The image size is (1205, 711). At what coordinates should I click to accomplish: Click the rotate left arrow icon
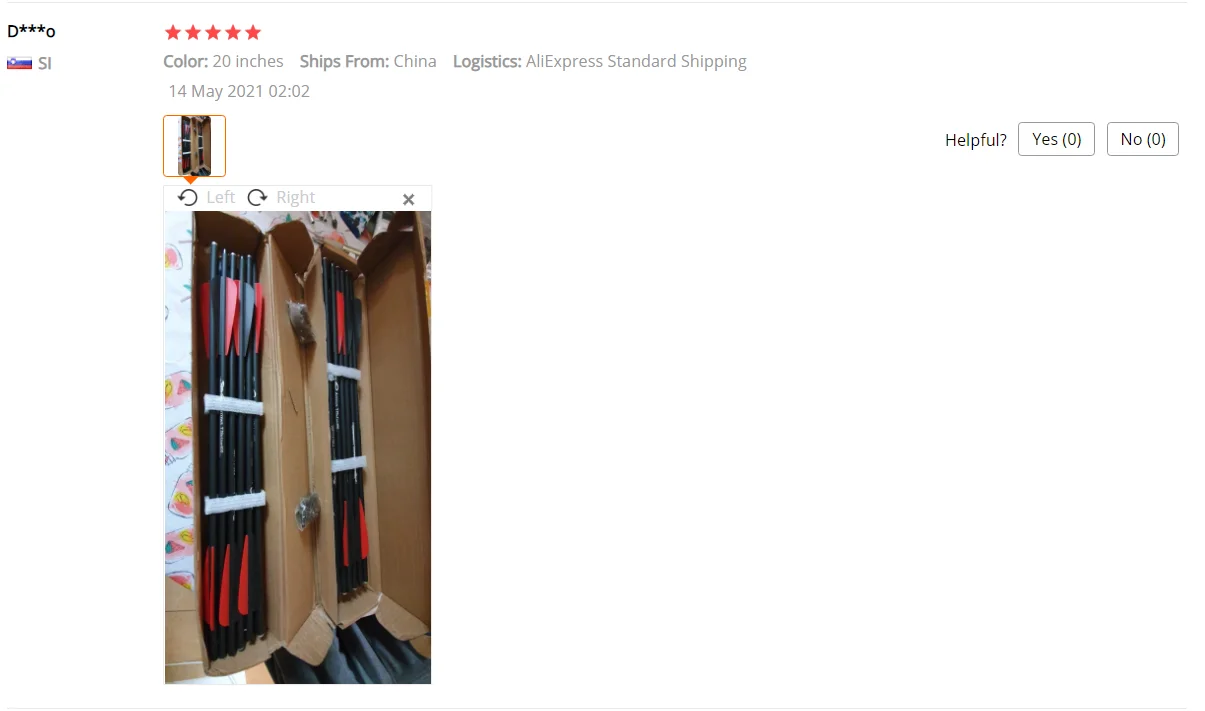187,197
